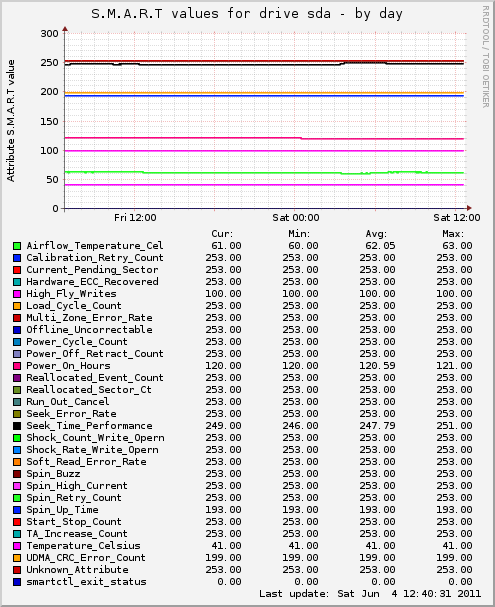Image resolution: width=495 pixels, height=607 pixels.
Task: Click the RRDTOOL / TOBI OETIKER watermark
Action: [486, 57]
